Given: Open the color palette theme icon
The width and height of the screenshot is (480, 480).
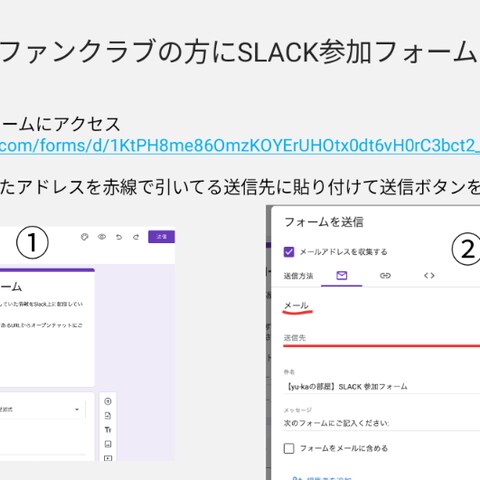Looking at the screenshot, I should [85, 237].
